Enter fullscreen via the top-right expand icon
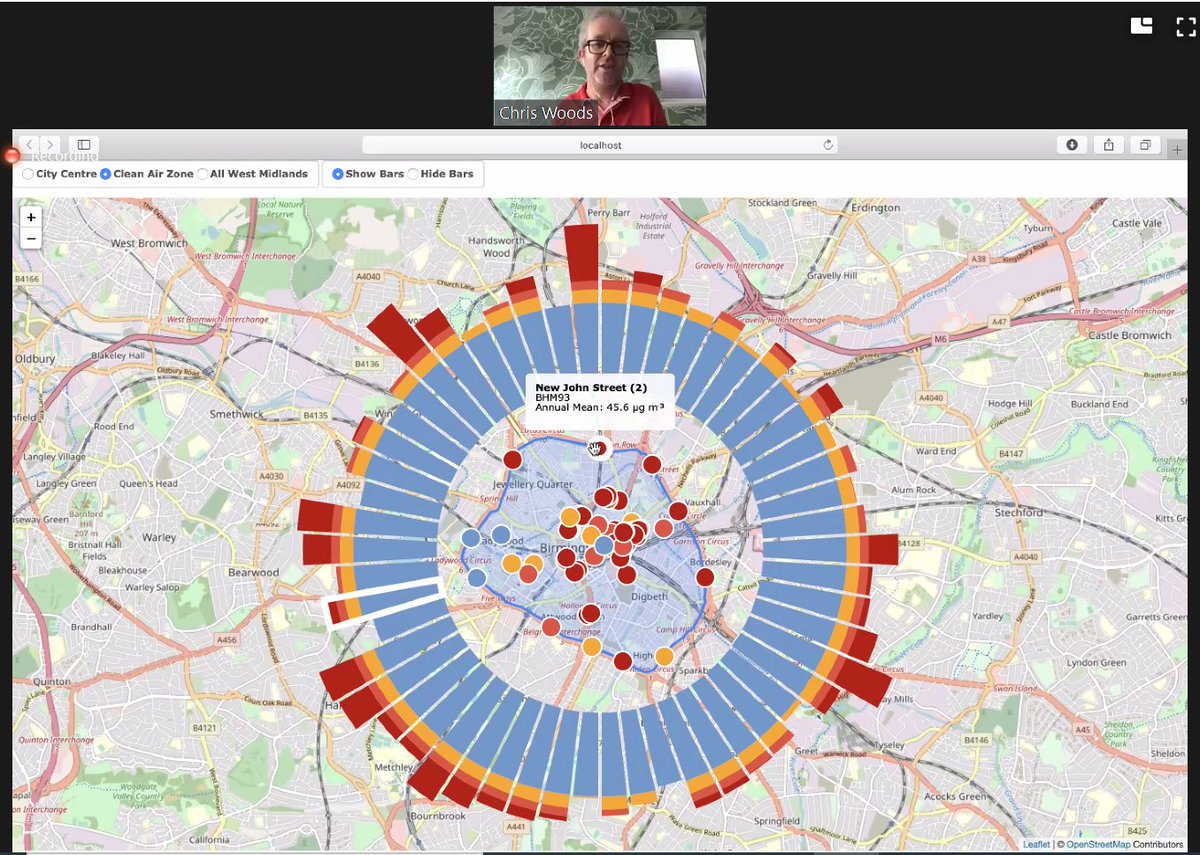 coord(1184,27)
